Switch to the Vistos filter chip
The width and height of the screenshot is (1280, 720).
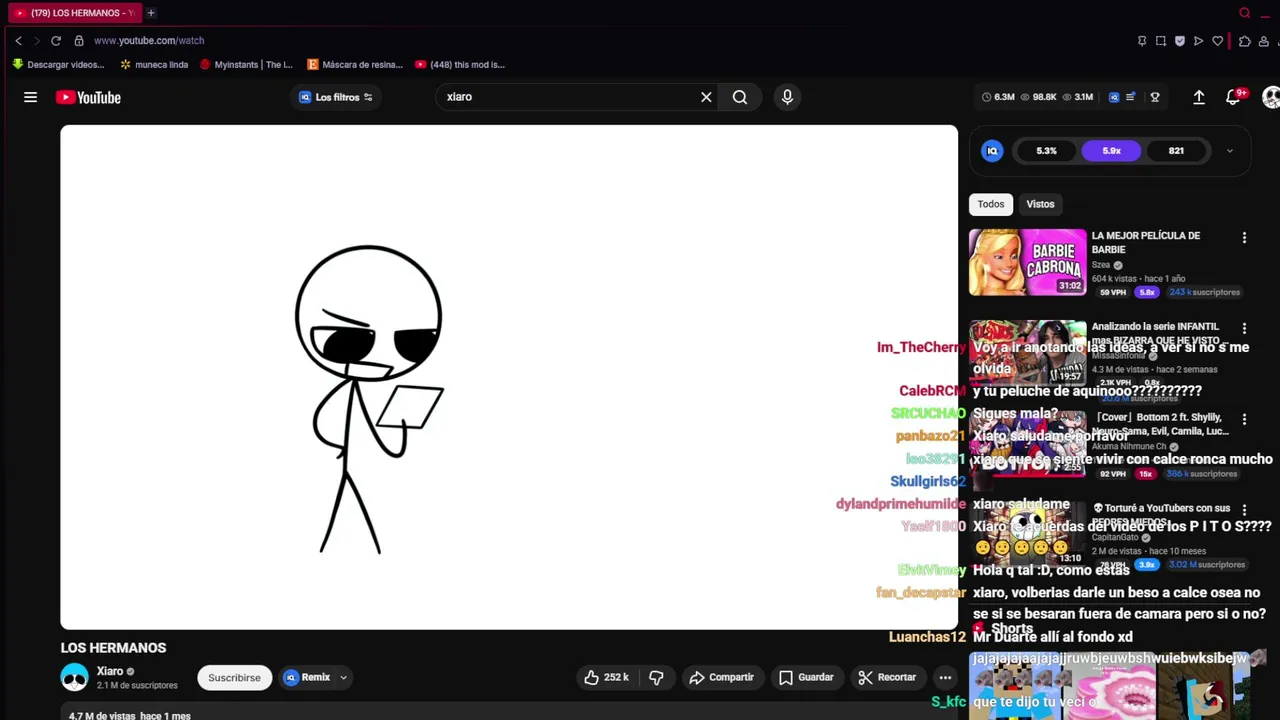[x=1040, y=204]
